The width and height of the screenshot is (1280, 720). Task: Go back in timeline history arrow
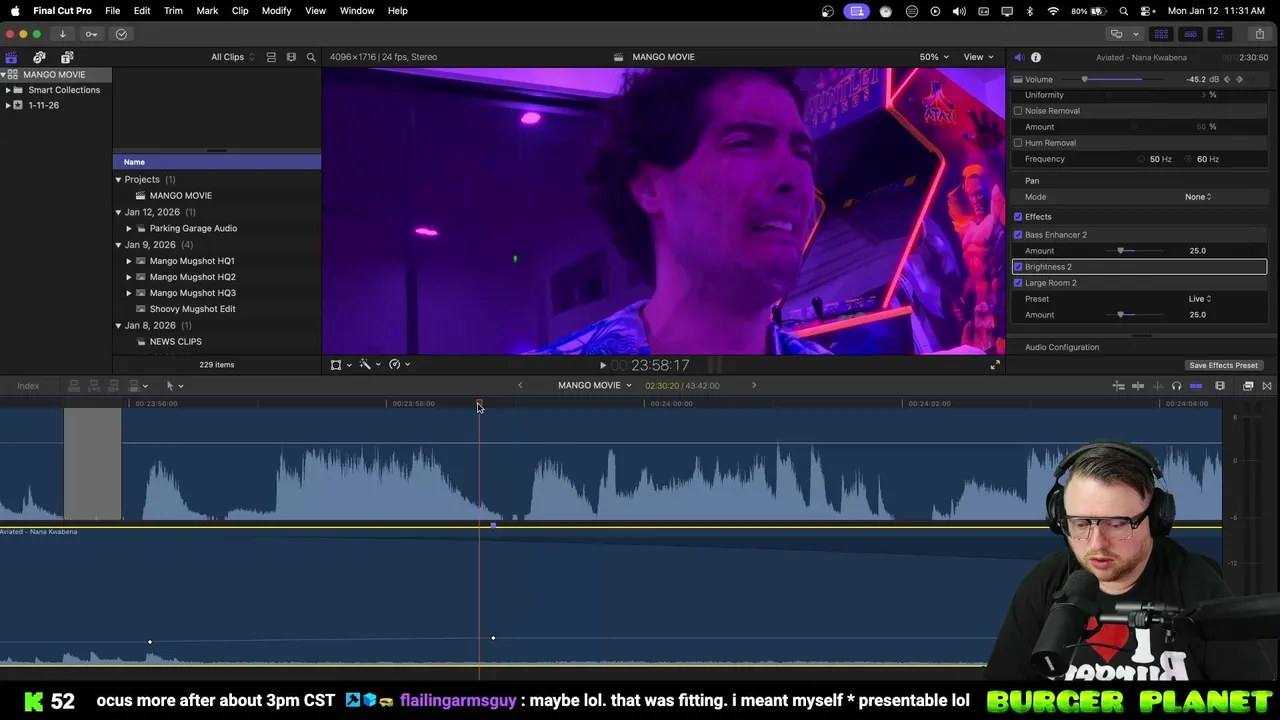[x=520, y=385]
